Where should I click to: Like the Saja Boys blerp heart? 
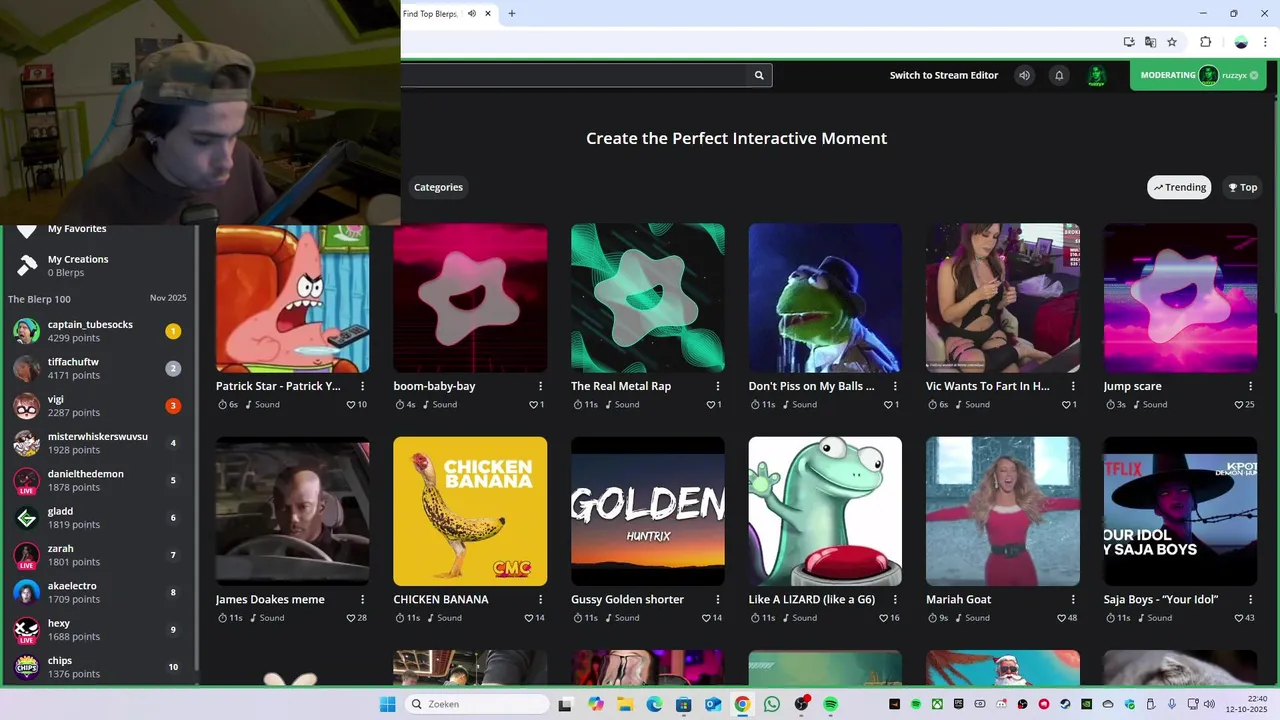pos(1238,618)
